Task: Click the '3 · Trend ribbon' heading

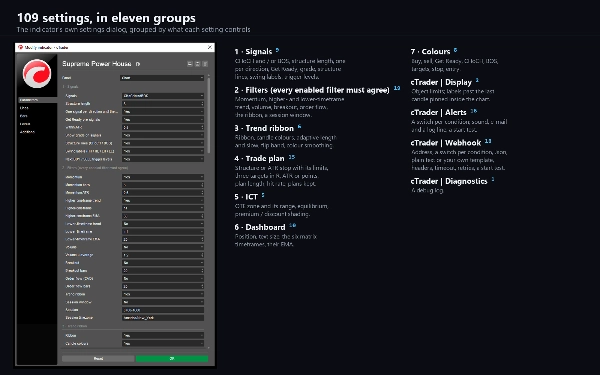Action: tap(264, 128)
